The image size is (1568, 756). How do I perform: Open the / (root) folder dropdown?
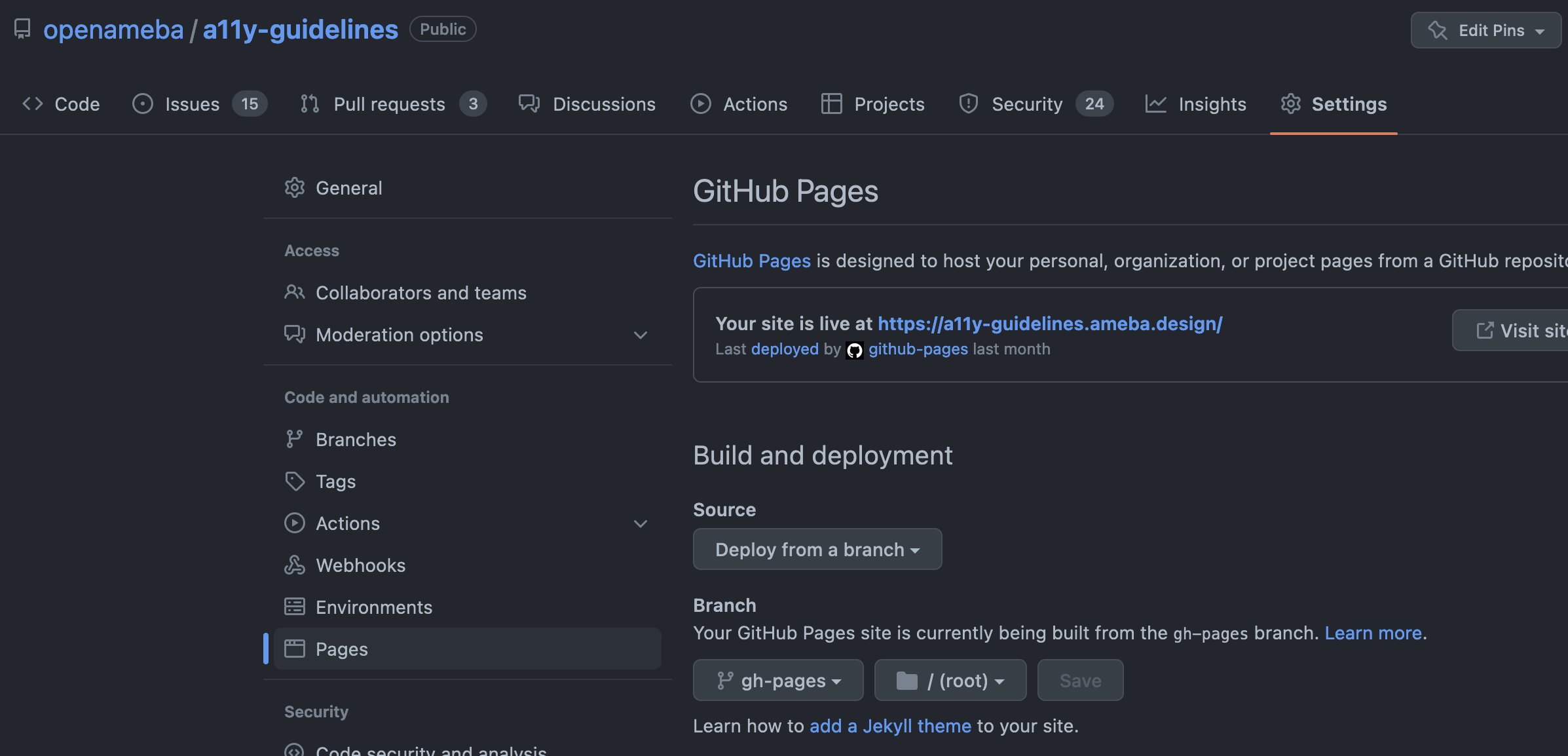pos(950,681)
